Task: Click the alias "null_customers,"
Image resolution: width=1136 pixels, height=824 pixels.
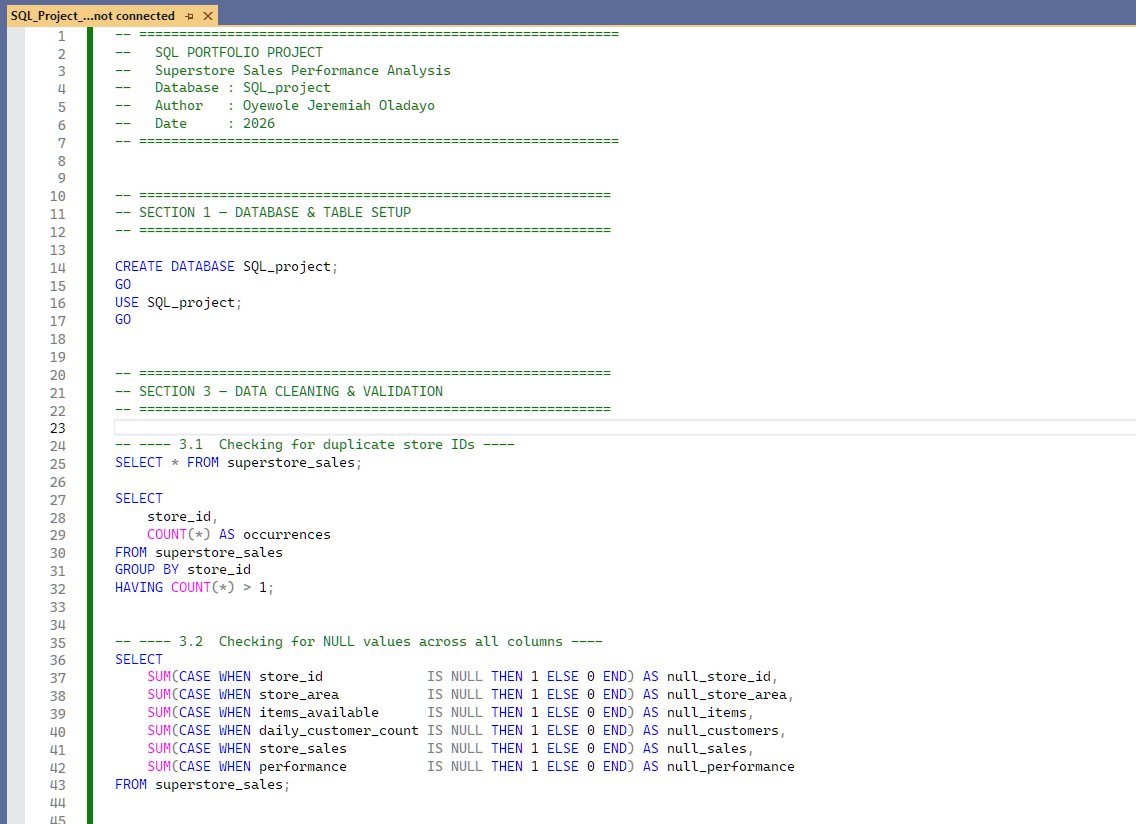Action: coord(725,731)
